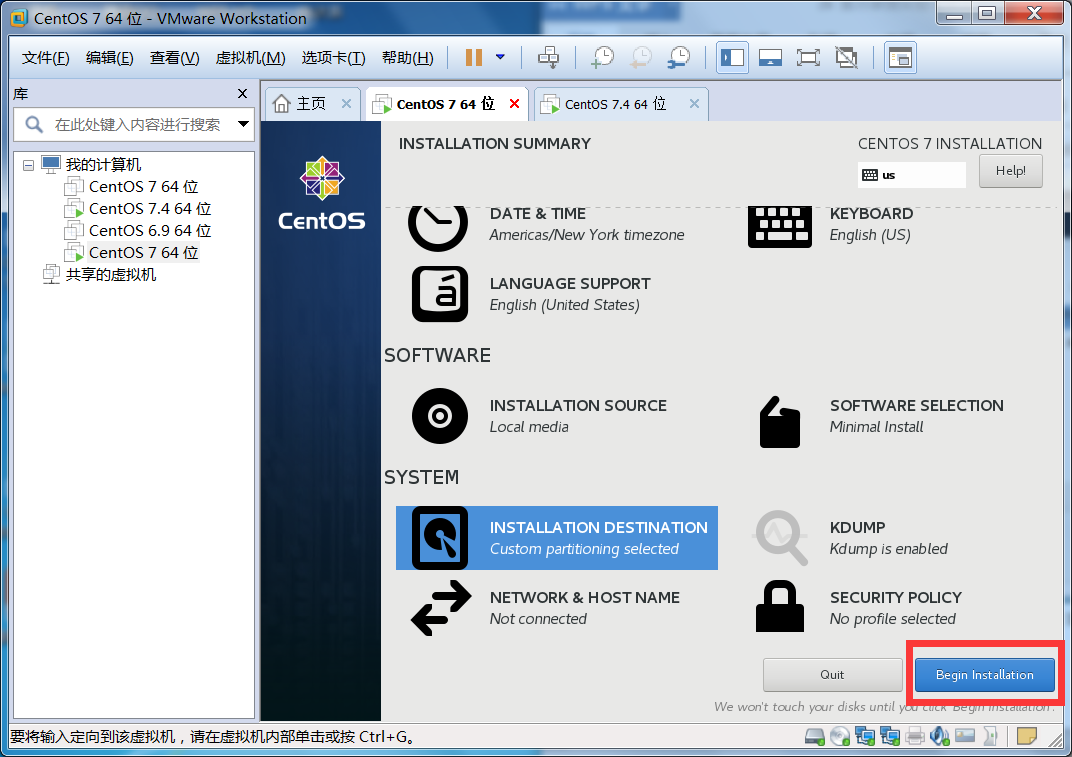Open the 帮助(H) menu

(407, 58)
